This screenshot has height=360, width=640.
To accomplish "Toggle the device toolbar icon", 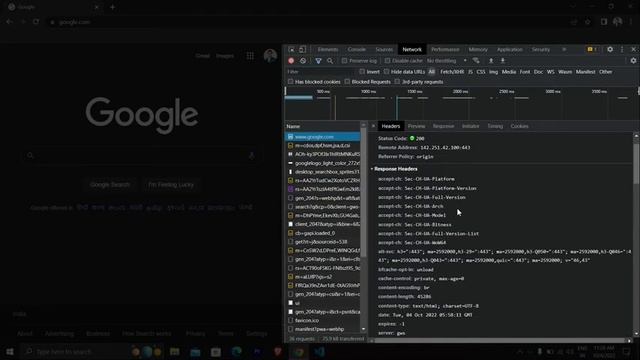I will tap(302, 49).
